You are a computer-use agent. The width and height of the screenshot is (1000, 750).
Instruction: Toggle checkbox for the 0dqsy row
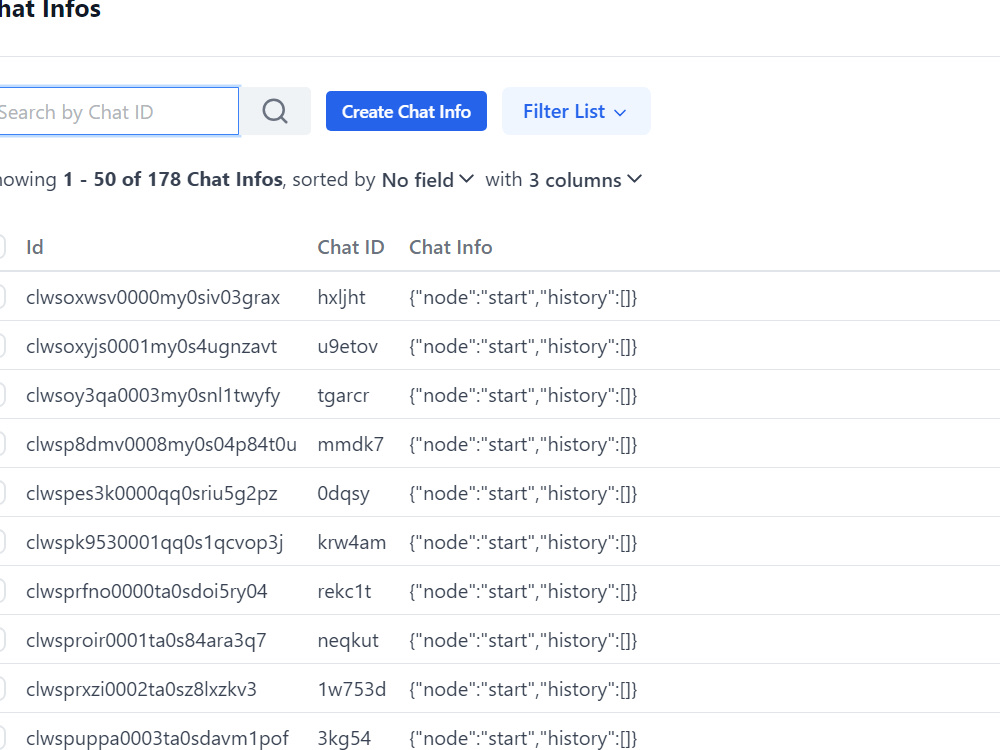(x=1, y=493)
